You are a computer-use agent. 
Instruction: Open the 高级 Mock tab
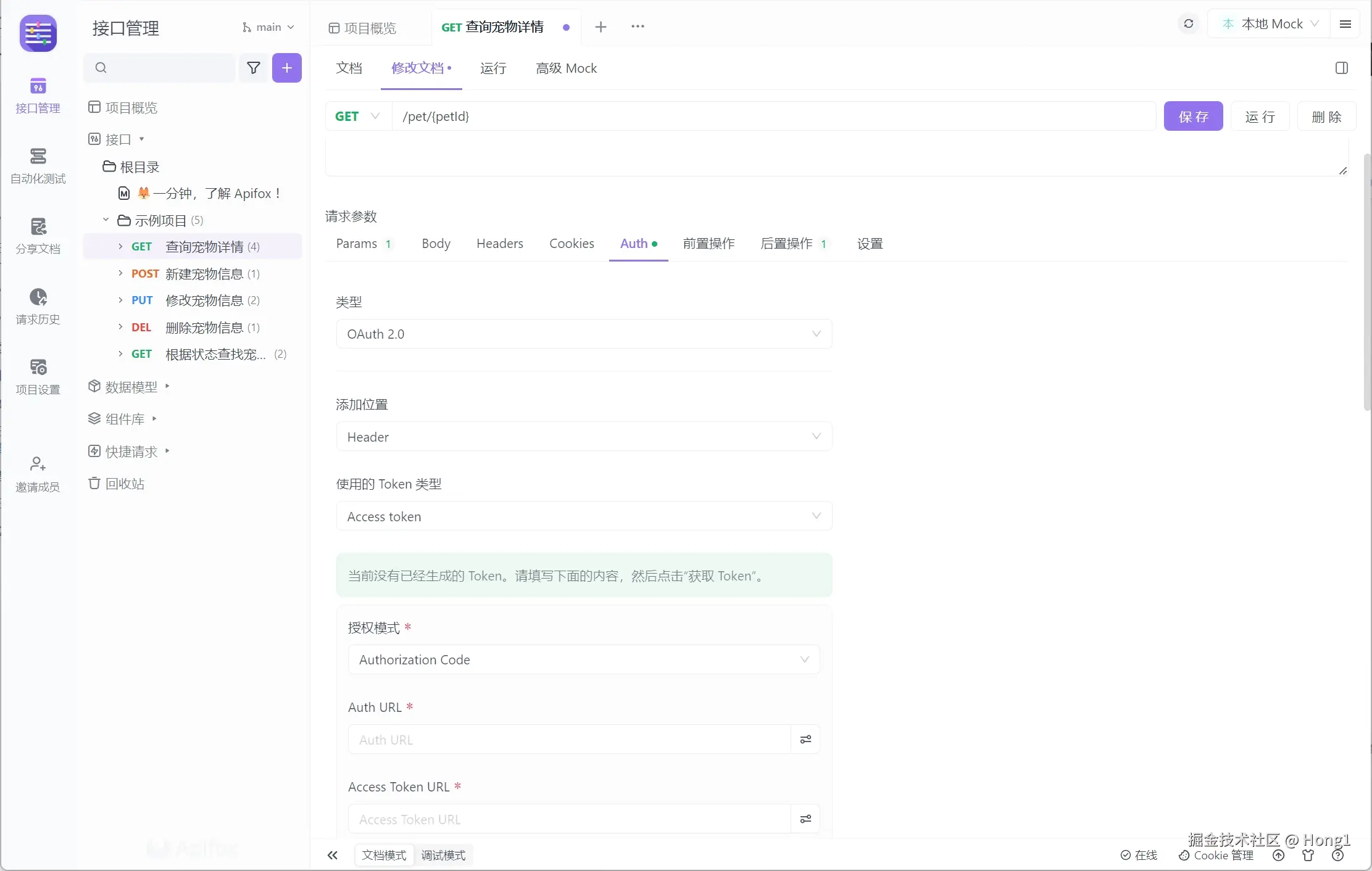(x=566, y=68)
